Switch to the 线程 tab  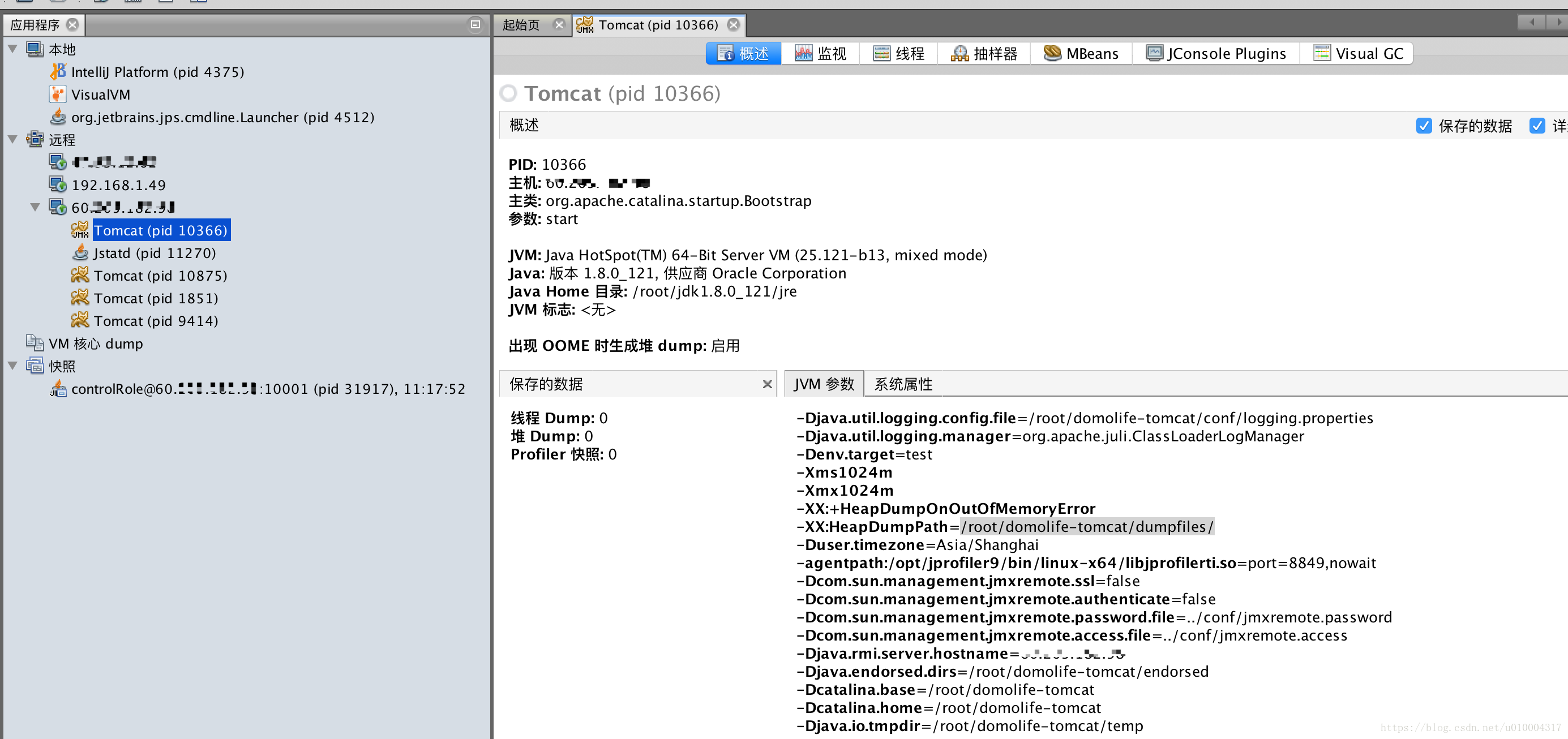(x=898, y=54)
